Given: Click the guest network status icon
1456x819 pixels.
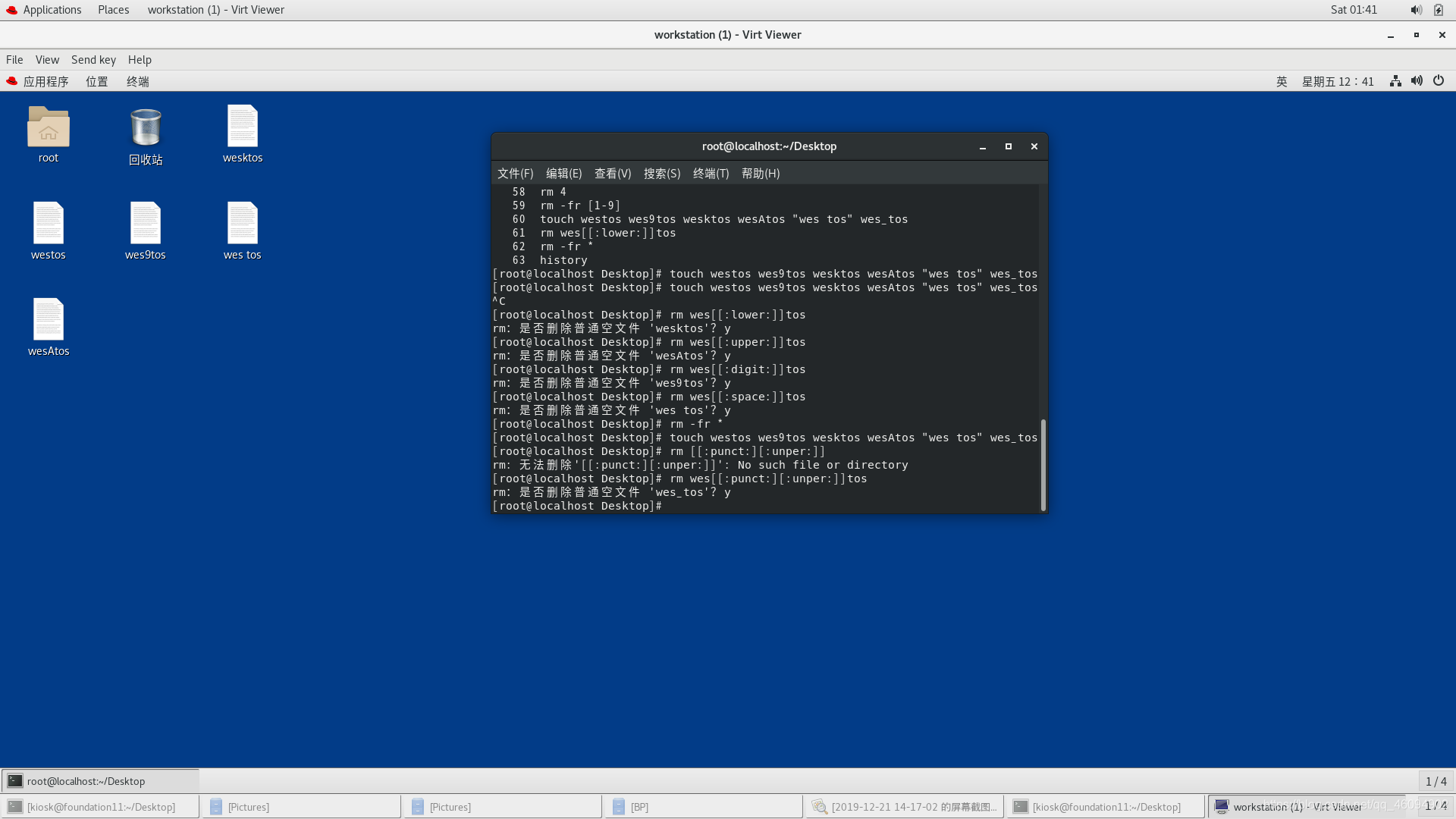Looking at the screenshot, I should [x=1395, y=81].
